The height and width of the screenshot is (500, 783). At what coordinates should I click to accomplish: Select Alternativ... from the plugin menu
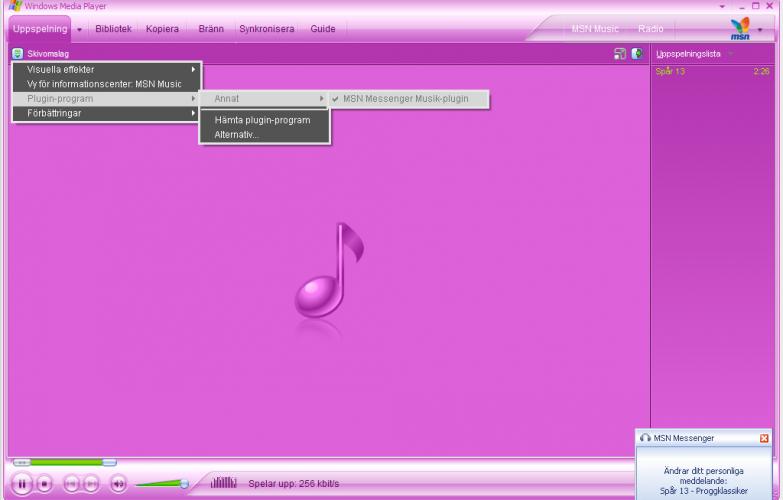pyautogui.click(x=236, y=135)
